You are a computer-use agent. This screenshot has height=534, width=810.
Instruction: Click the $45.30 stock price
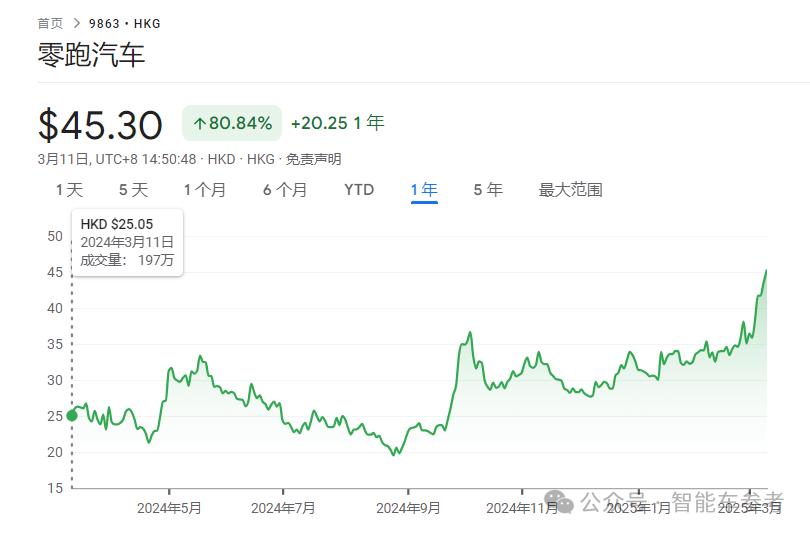click(x=100, y=125)
